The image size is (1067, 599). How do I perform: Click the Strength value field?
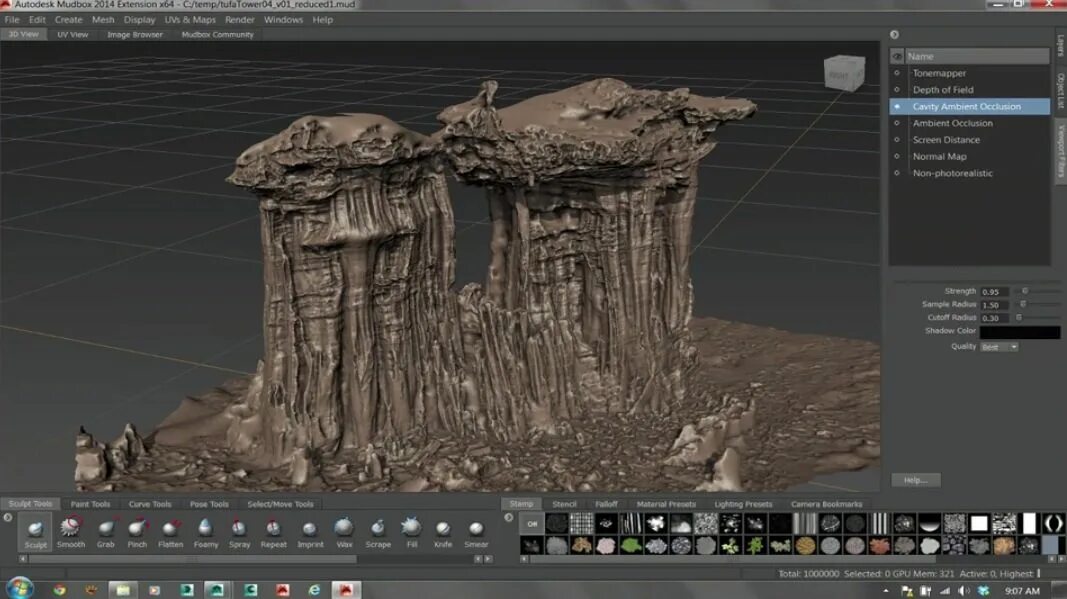click(994, 292)
